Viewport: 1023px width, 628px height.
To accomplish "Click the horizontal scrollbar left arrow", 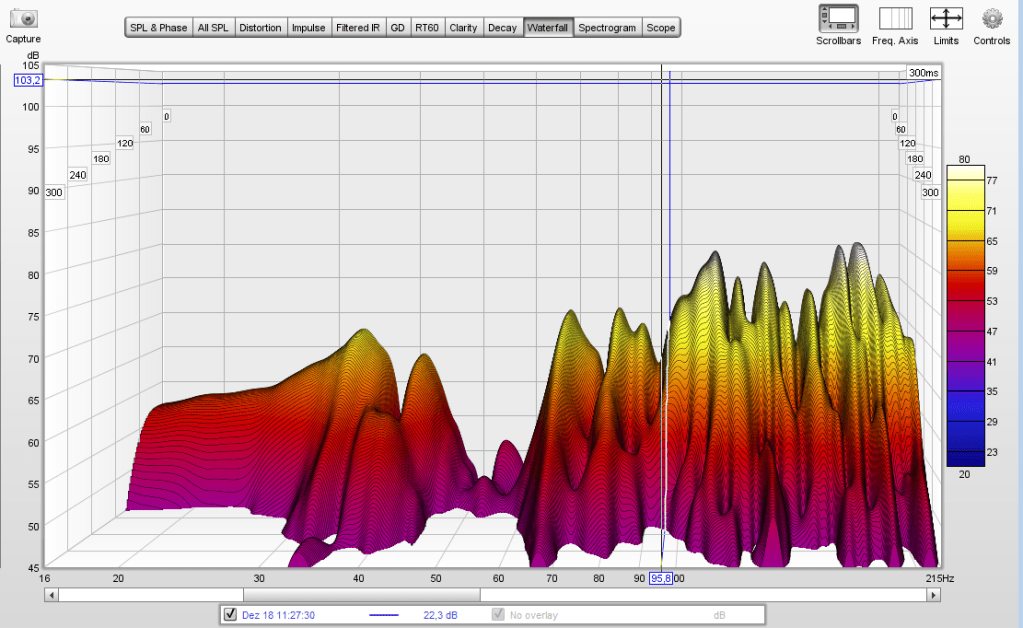I will (x=51, y=595).
